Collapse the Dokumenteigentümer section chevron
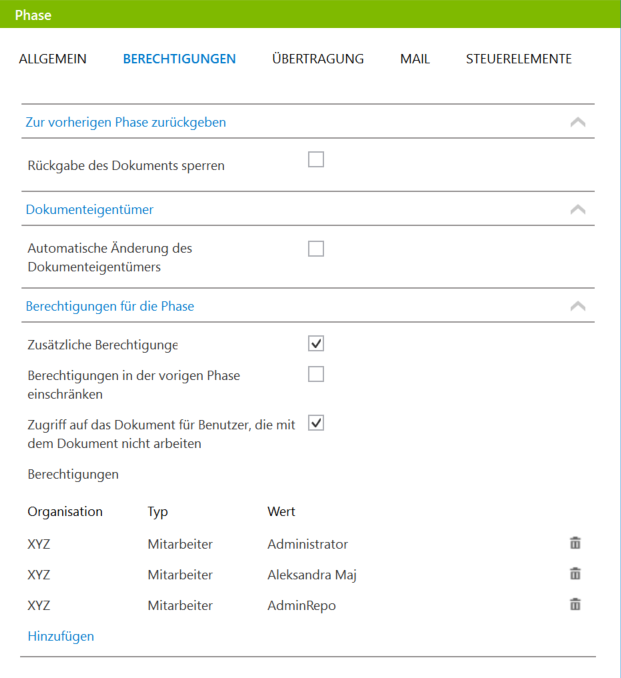Image resolution: width=621 pixels, height=678 pixels. [x=578, y=210]
